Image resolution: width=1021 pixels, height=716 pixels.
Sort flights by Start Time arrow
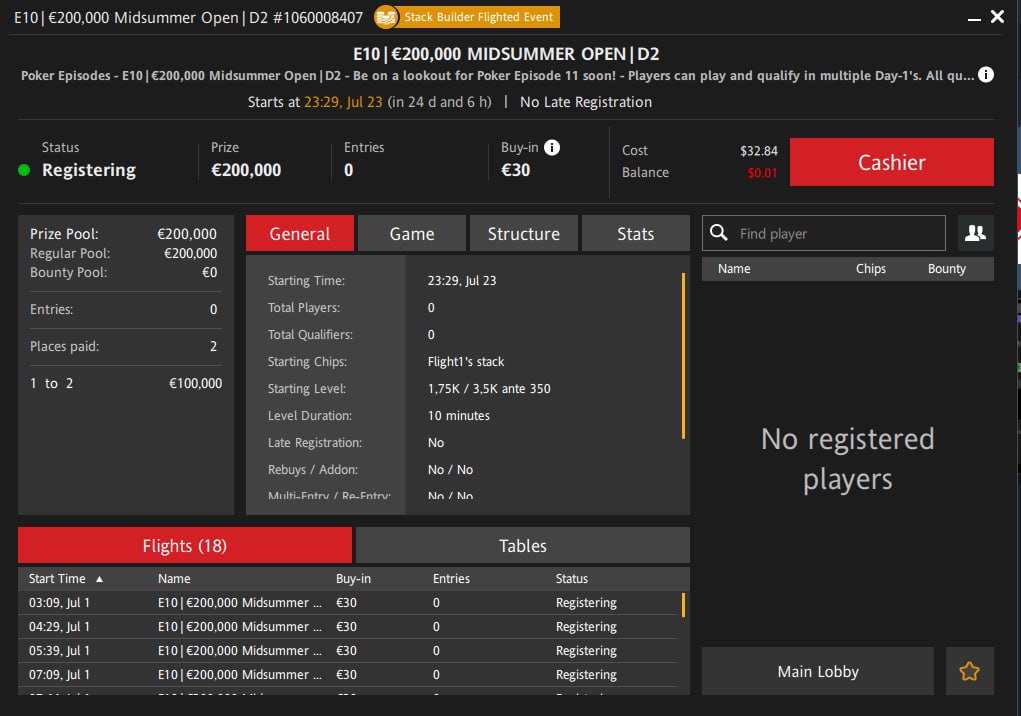point(99,579)
